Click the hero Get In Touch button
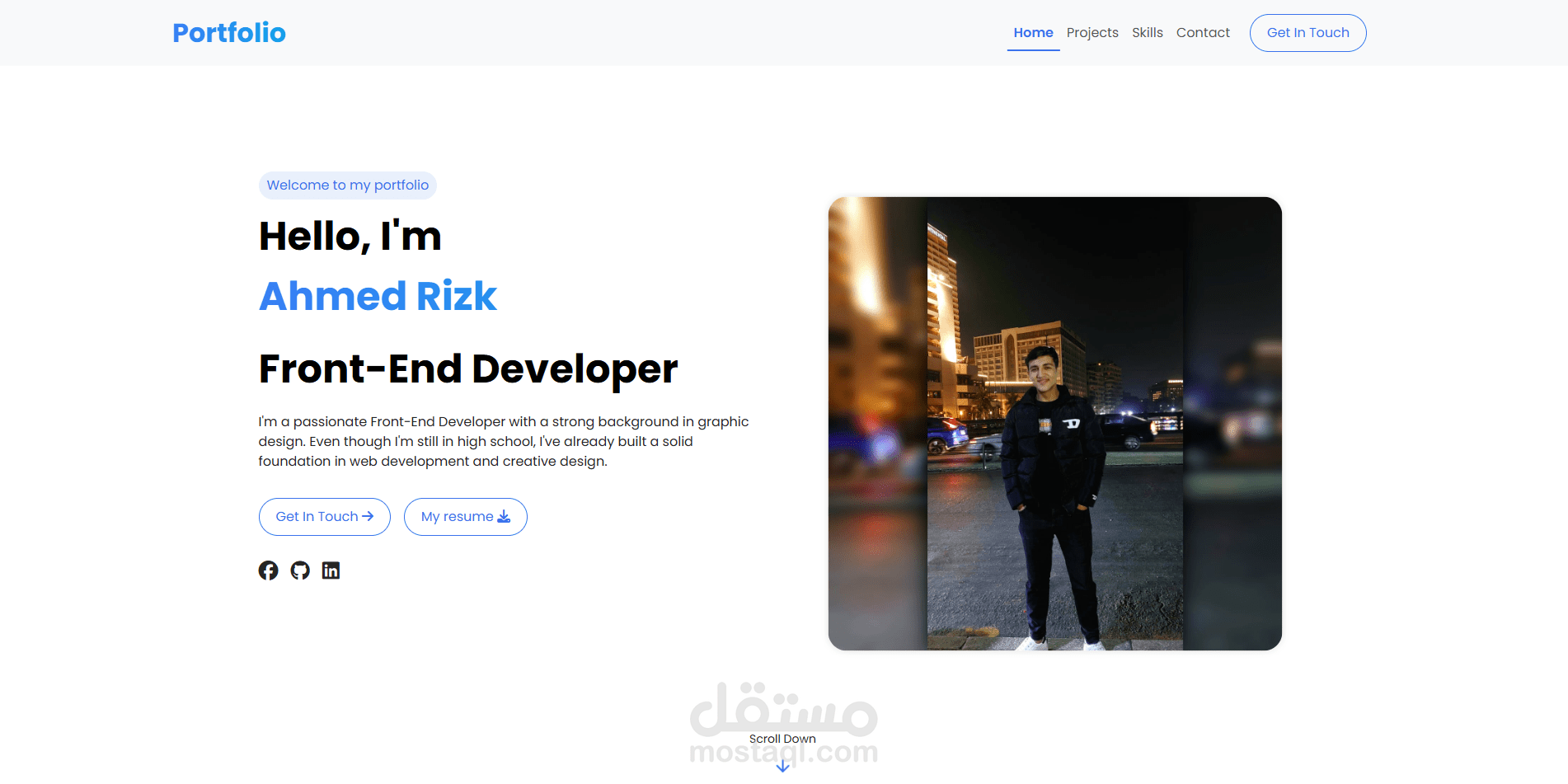This screenshot has width=1568, height=784. click(x=324, y=516)
